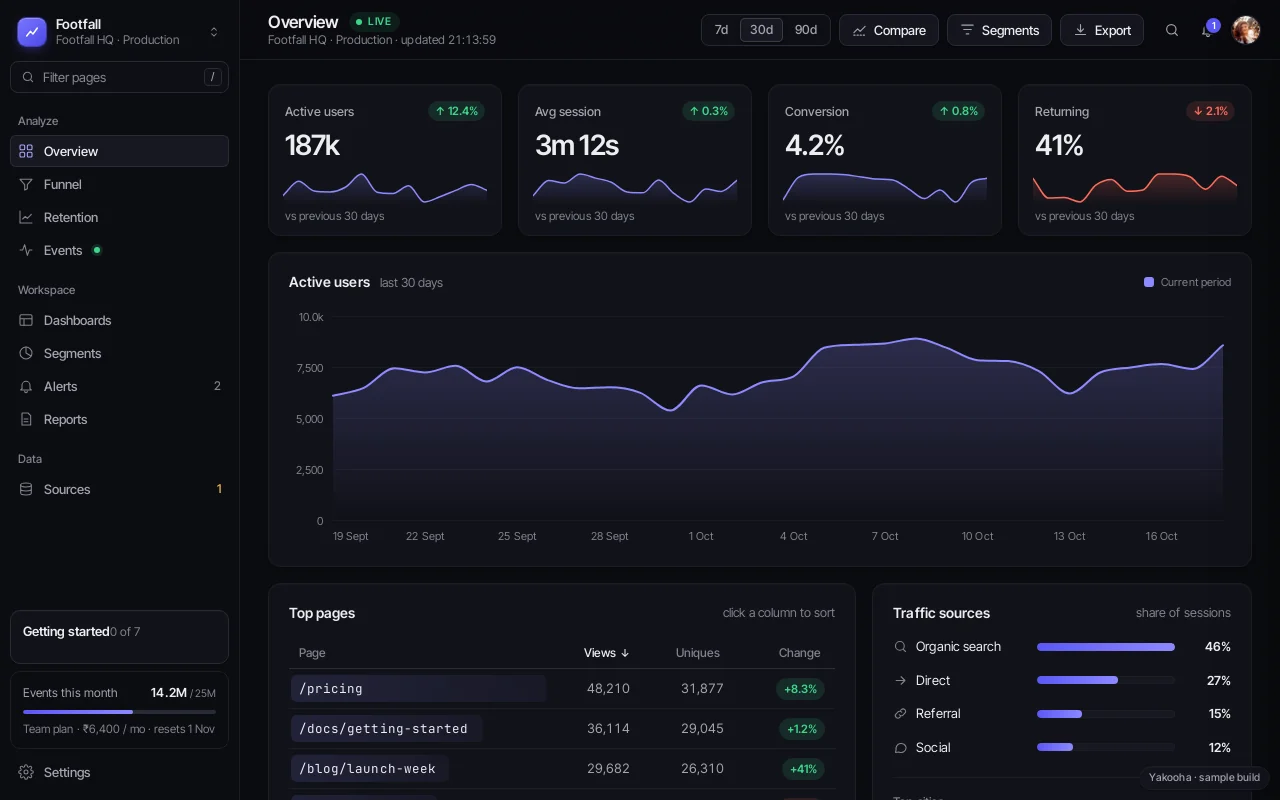Open the /pricing page row

[562, 689]
